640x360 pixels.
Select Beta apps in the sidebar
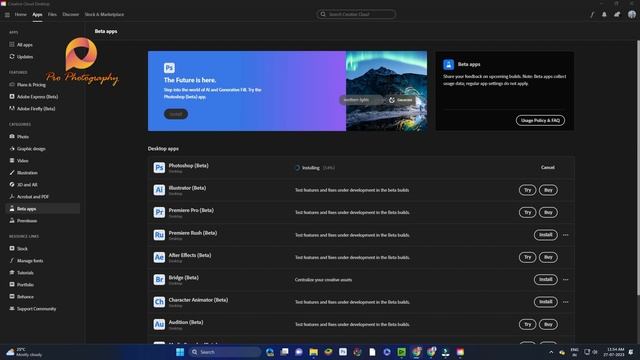pyautogui.click(x=42, y=209)
